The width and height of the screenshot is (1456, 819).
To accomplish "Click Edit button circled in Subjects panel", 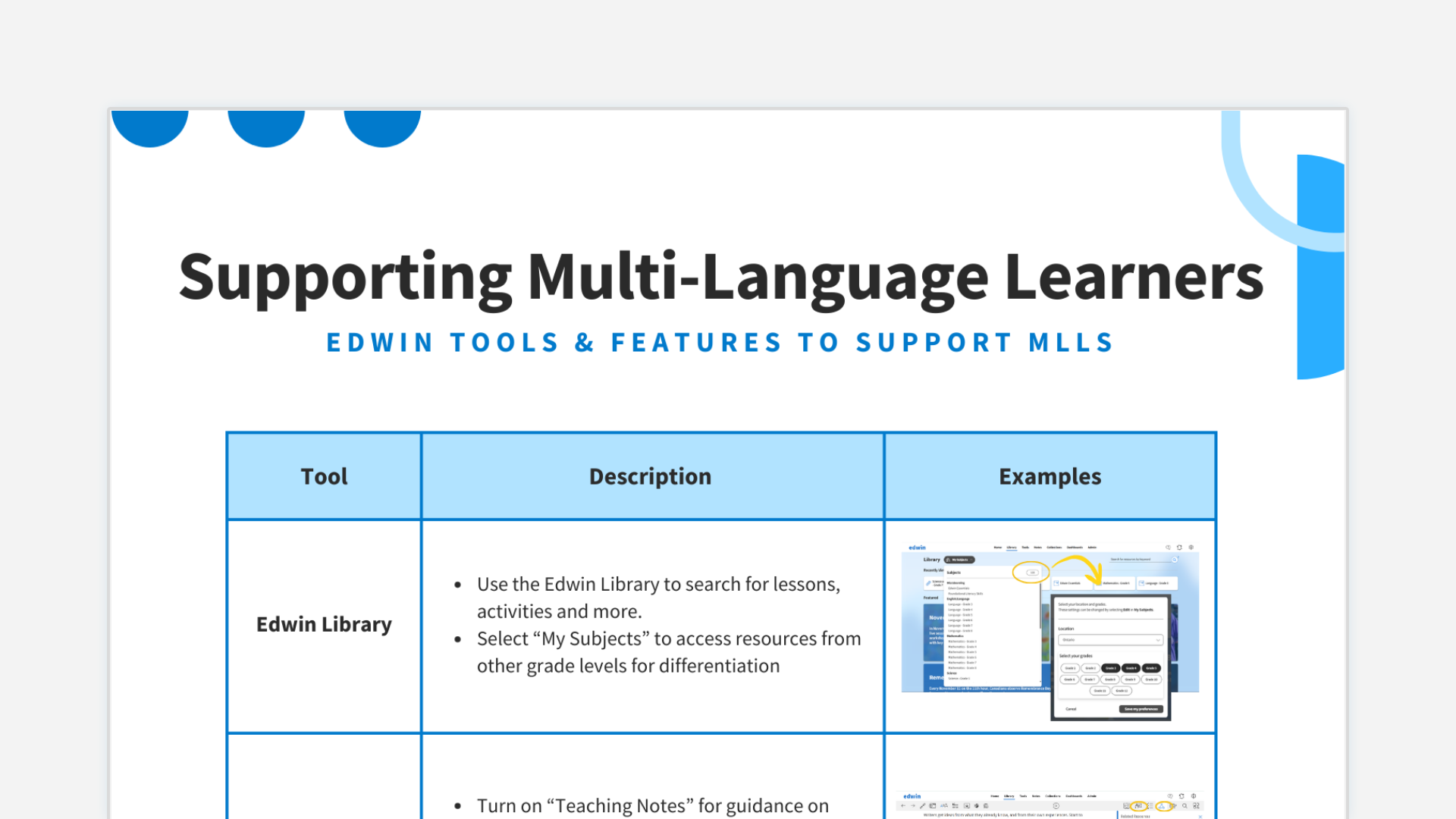I will [x=1031, y=573].
